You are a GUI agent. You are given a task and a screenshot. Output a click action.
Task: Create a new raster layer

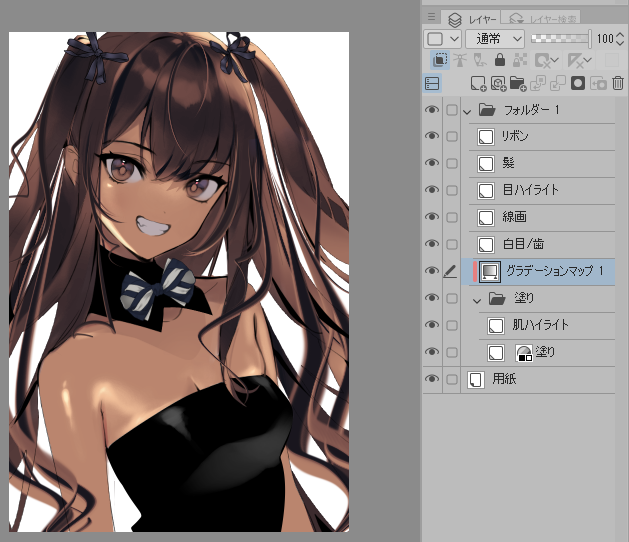(x=477, y=83)
